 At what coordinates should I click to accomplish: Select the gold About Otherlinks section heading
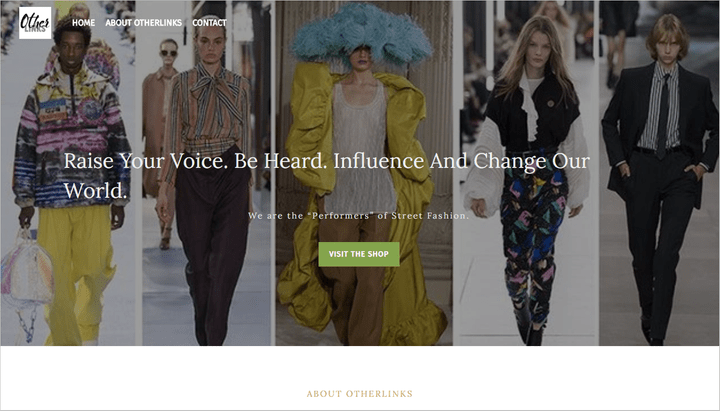point(360,394)
